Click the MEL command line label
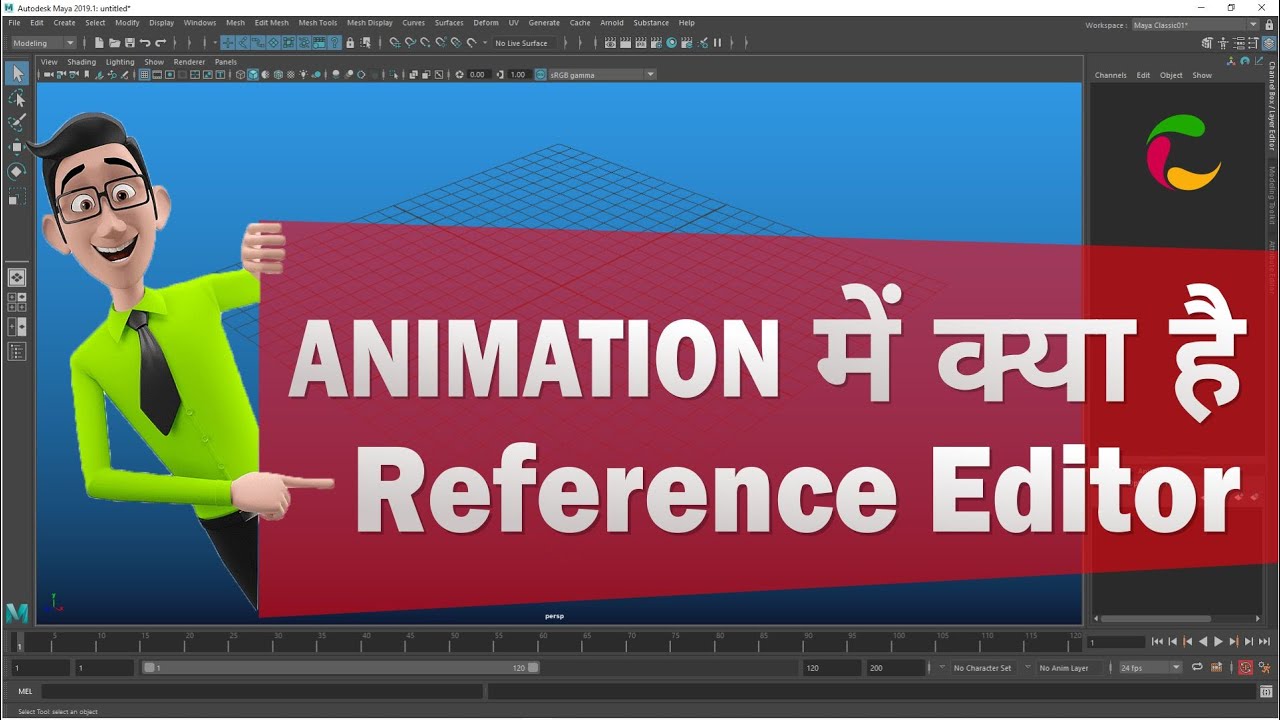 (25, 691)
